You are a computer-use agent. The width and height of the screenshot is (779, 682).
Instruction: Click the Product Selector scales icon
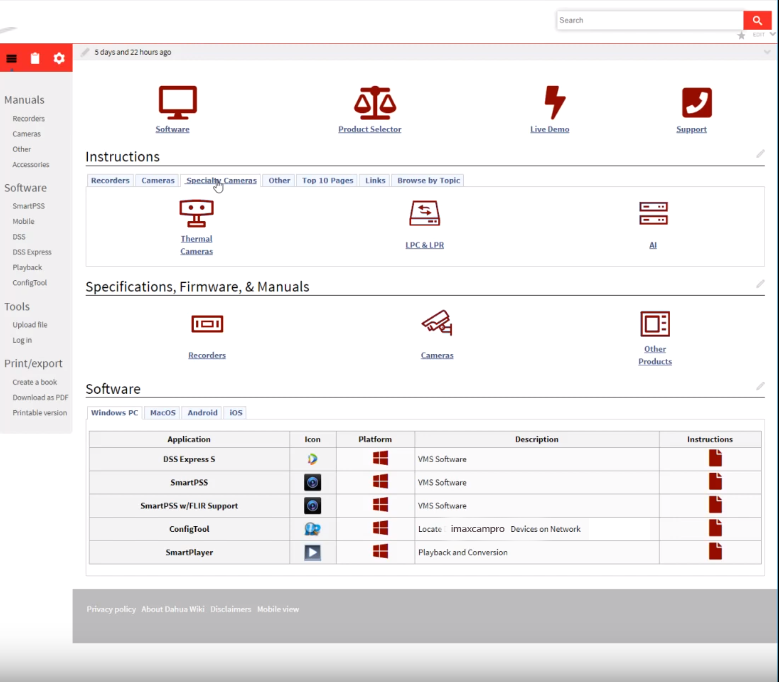pos(375,103)
